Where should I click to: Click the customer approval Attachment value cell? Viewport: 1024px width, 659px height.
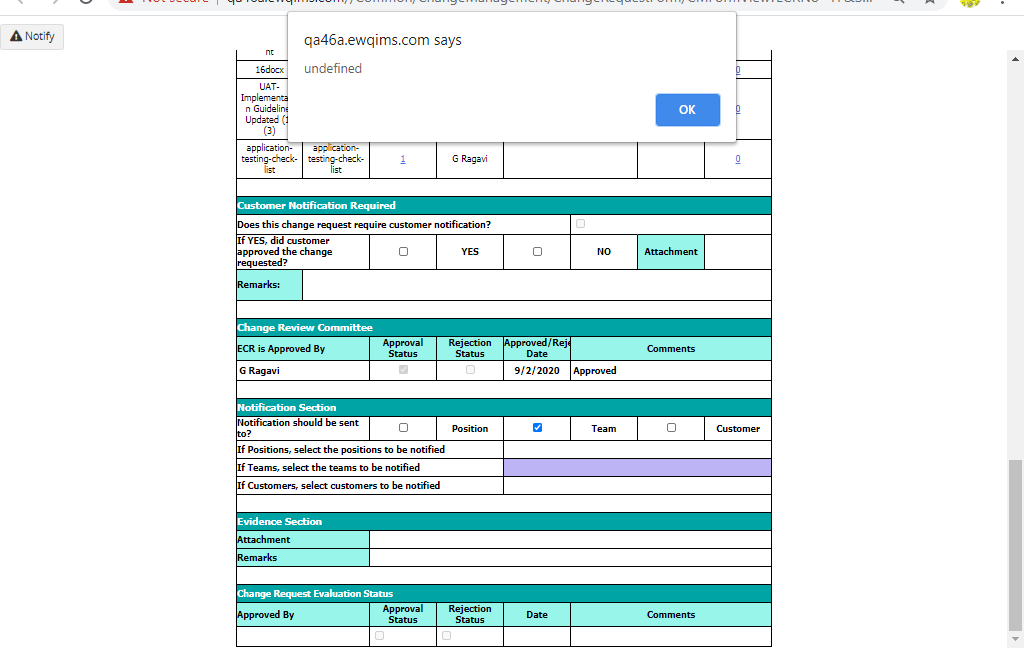coord(738,252)
